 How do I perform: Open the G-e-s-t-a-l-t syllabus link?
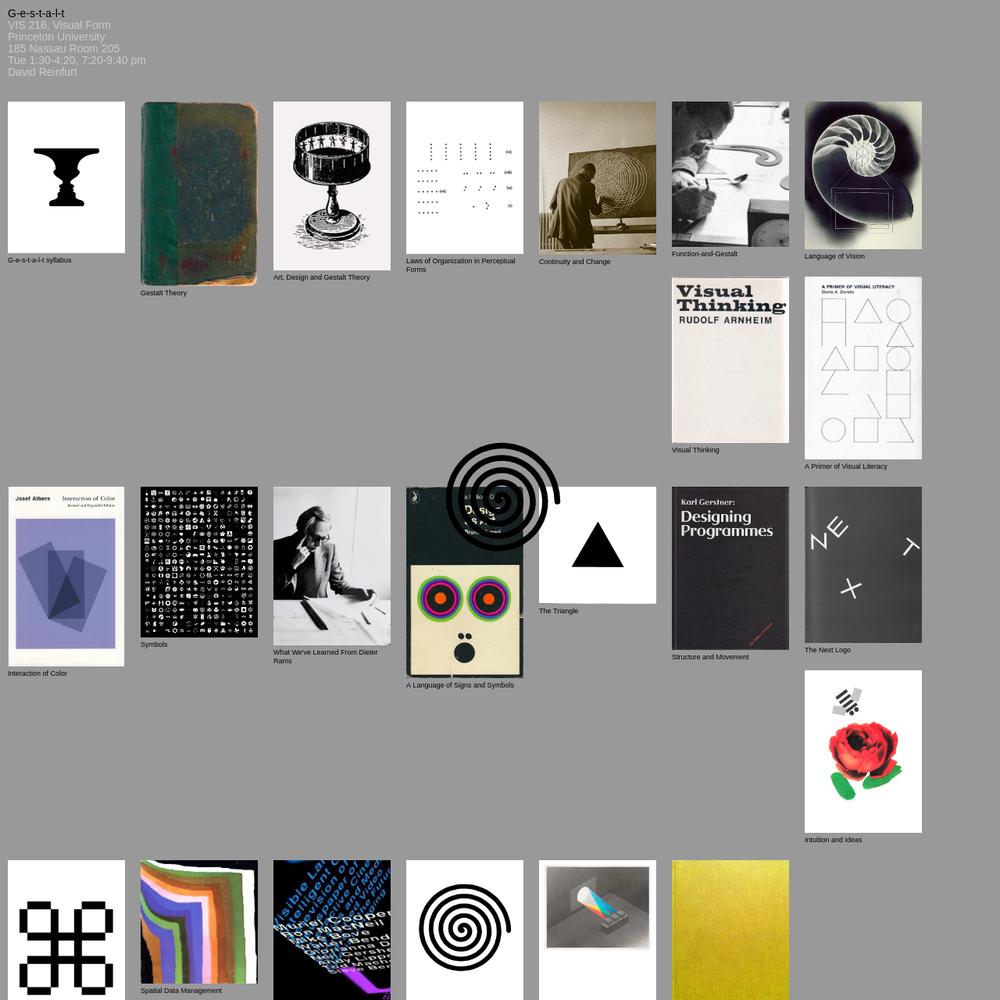pyautogui.click(x=40, y=260)
